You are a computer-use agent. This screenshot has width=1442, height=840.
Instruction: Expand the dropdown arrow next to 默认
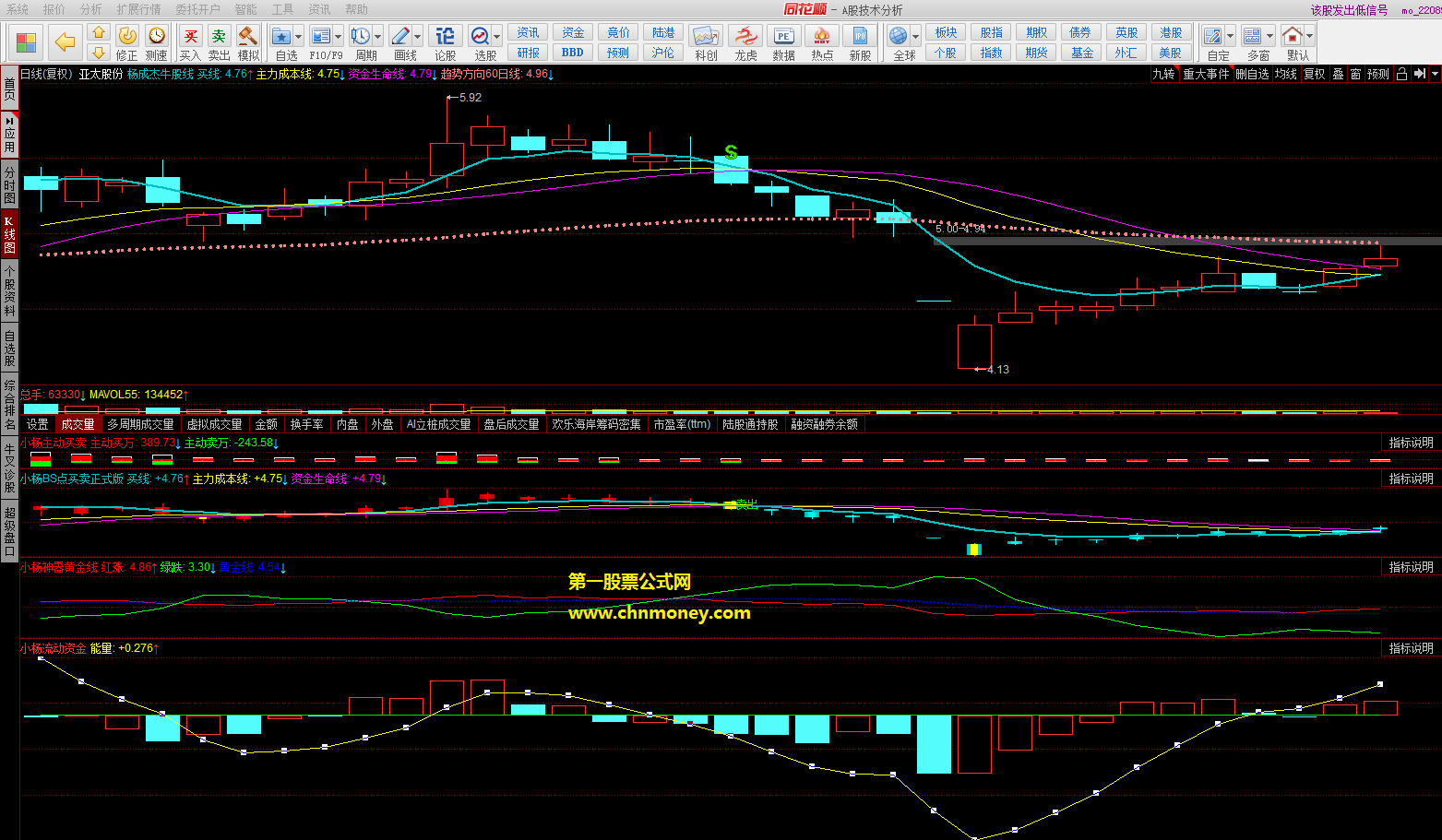point(1308,37)
